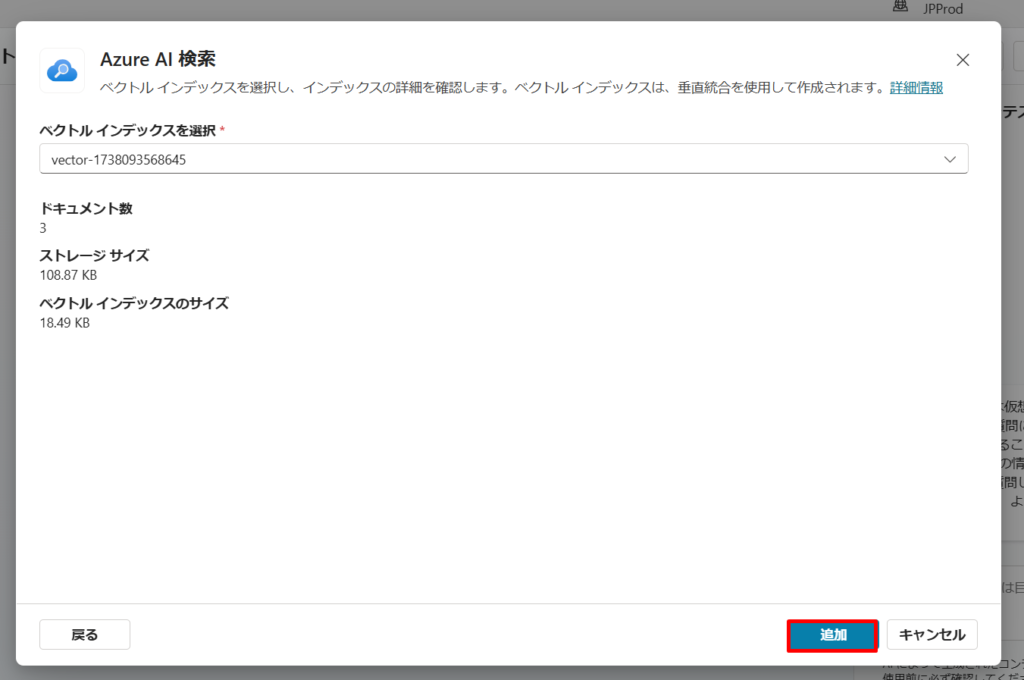Screen dimensions: 1024x680
Task: Close the Azure AI 検索 dialog
Action: (963, 60)
